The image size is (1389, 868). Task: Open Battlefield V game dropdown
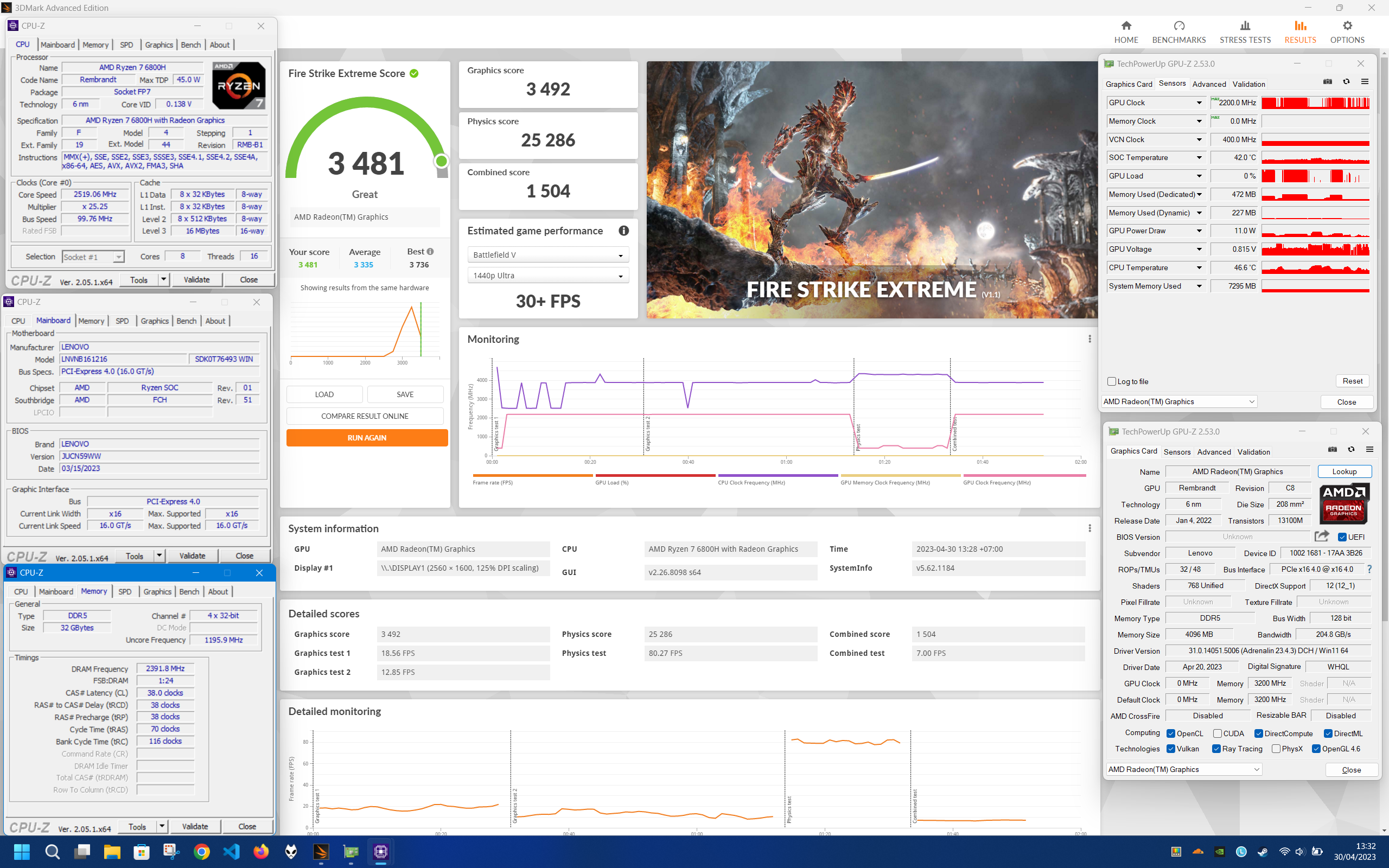(x=548, y=255)
